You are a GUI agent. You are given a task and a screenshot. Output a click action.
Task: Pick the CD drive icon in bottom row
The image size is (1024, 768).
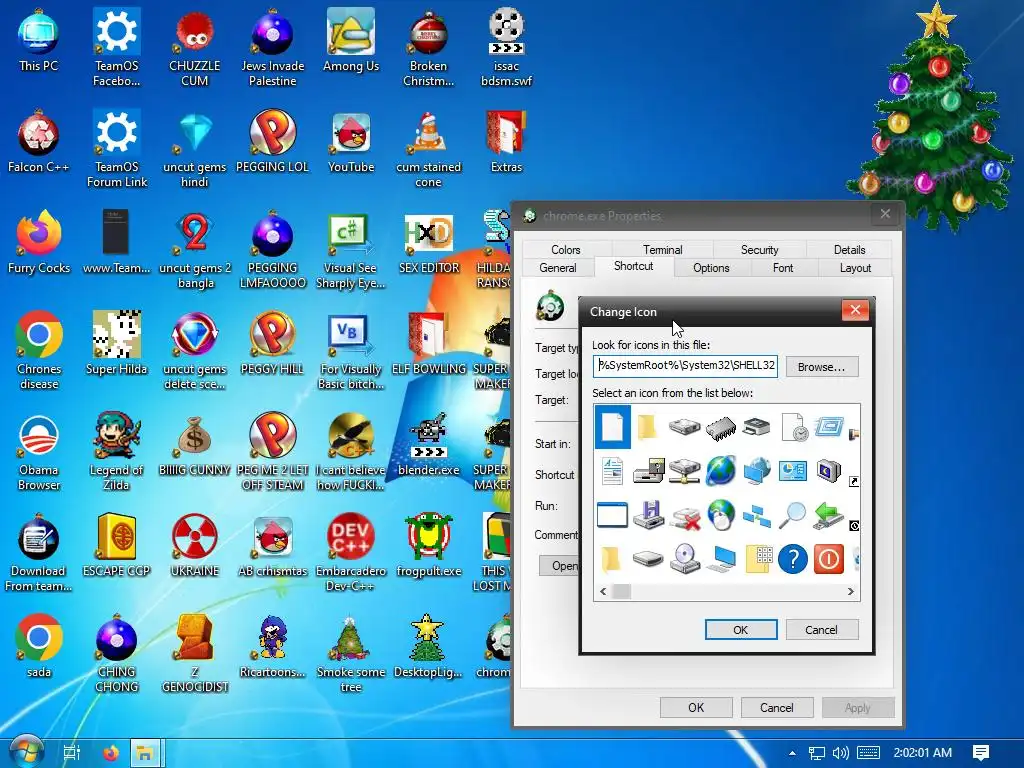(684, 559)
